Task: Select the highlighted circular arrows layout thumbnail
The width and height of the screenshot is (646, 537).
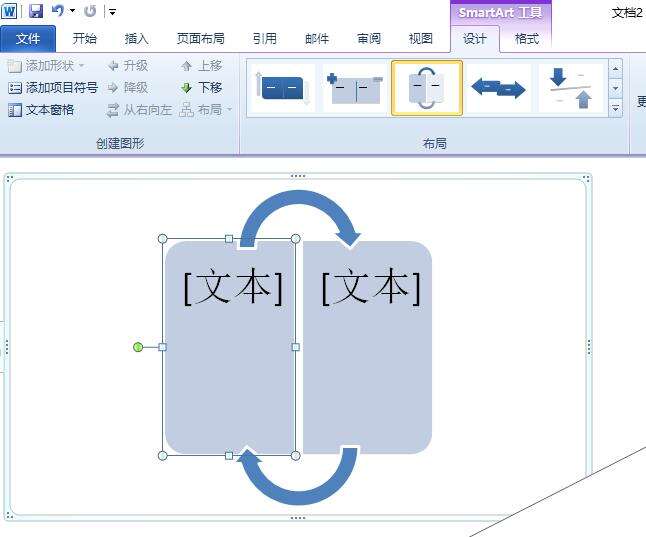Action: pos(427,88)
